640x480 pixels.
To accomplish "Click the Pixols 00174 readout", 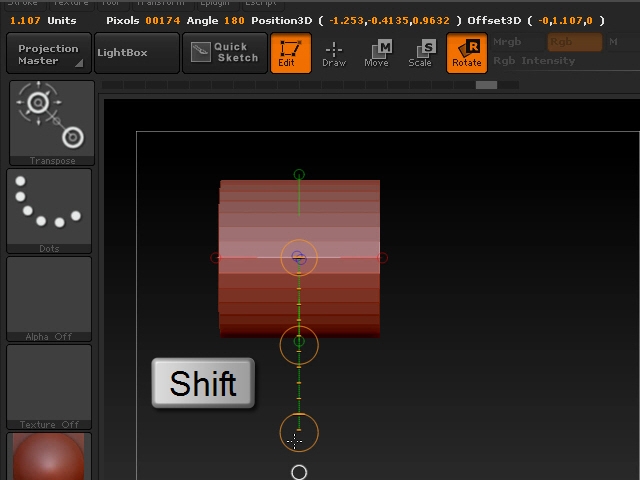I will point(143,20).
